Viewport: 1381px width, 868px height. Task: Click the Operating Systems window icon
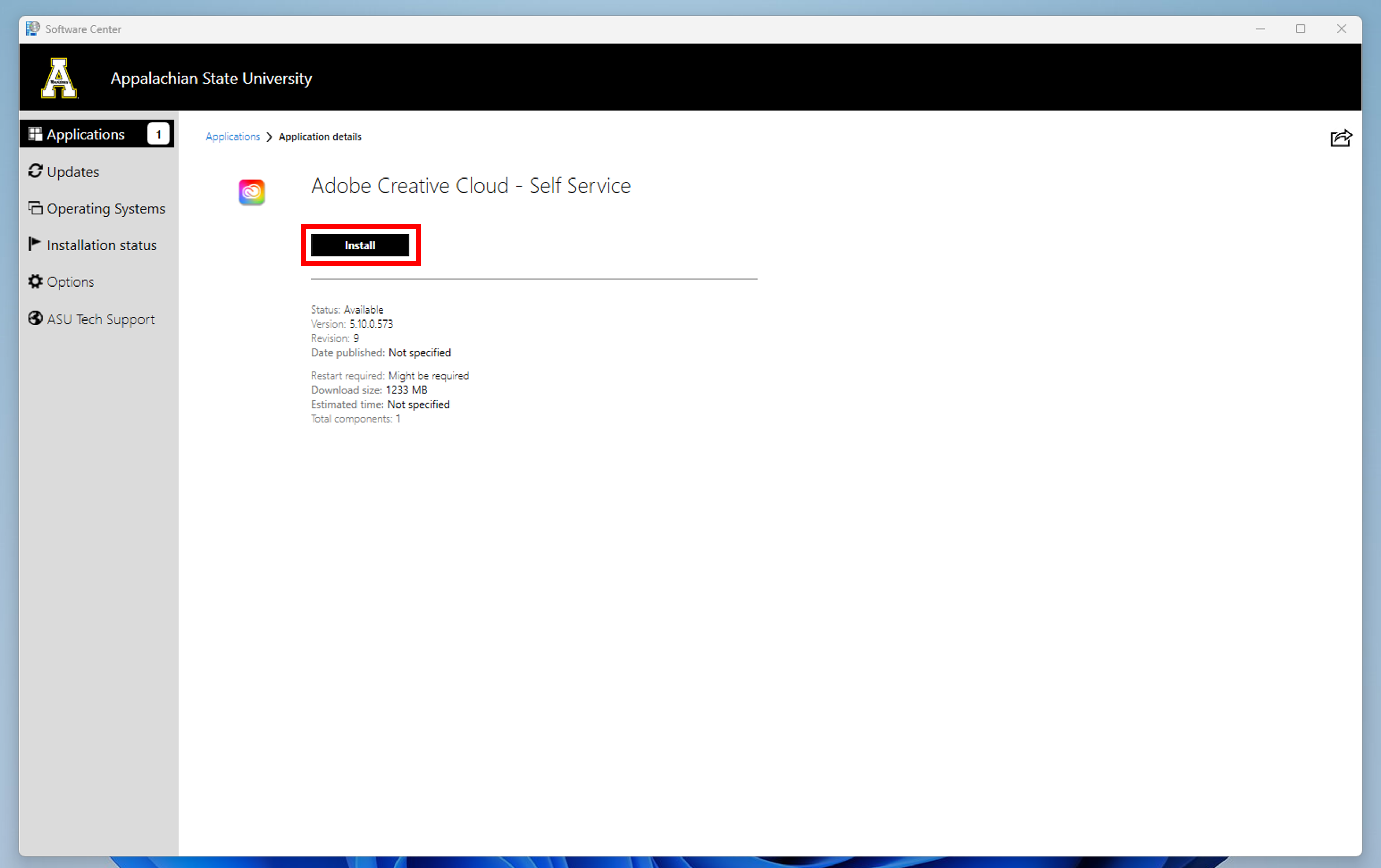[35, 208]
